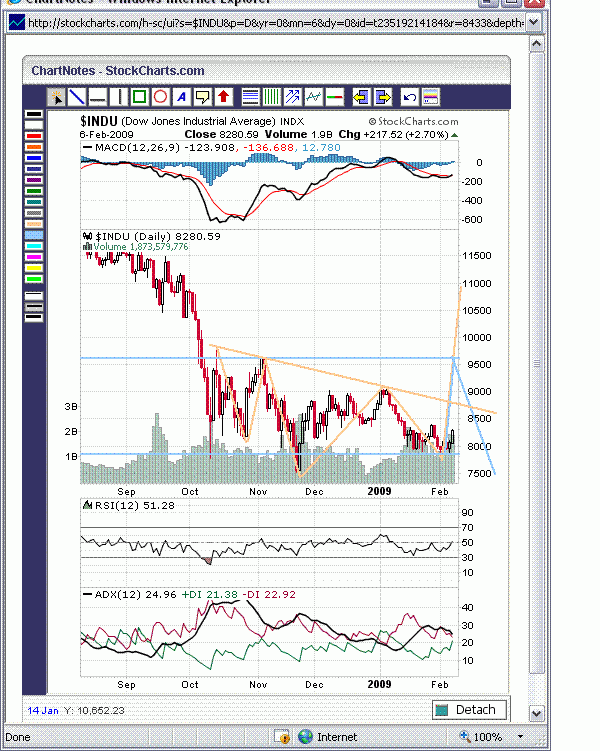Click the -DI 22.92 label
Viewport: 600px width, 751px height.
269,594
